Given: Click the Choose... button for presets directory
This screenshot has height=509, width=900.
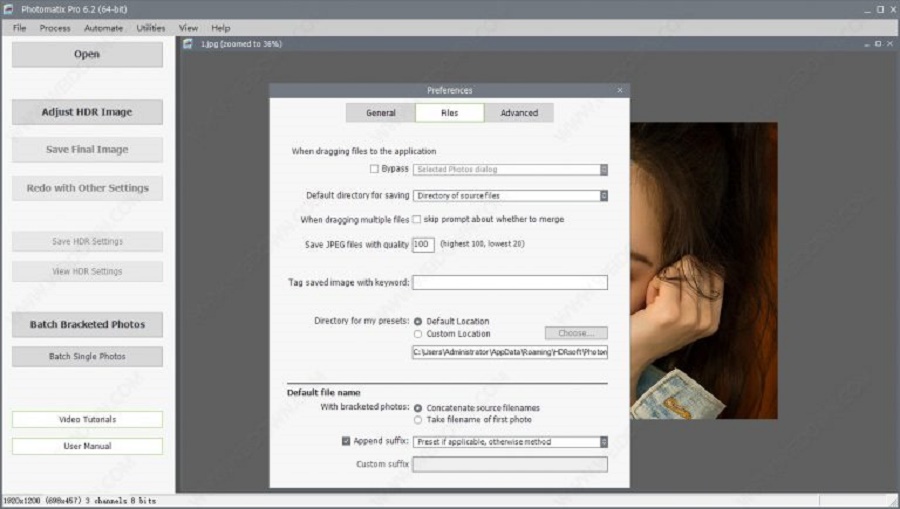Looking at the screenshot, I should tap(576, 333).
